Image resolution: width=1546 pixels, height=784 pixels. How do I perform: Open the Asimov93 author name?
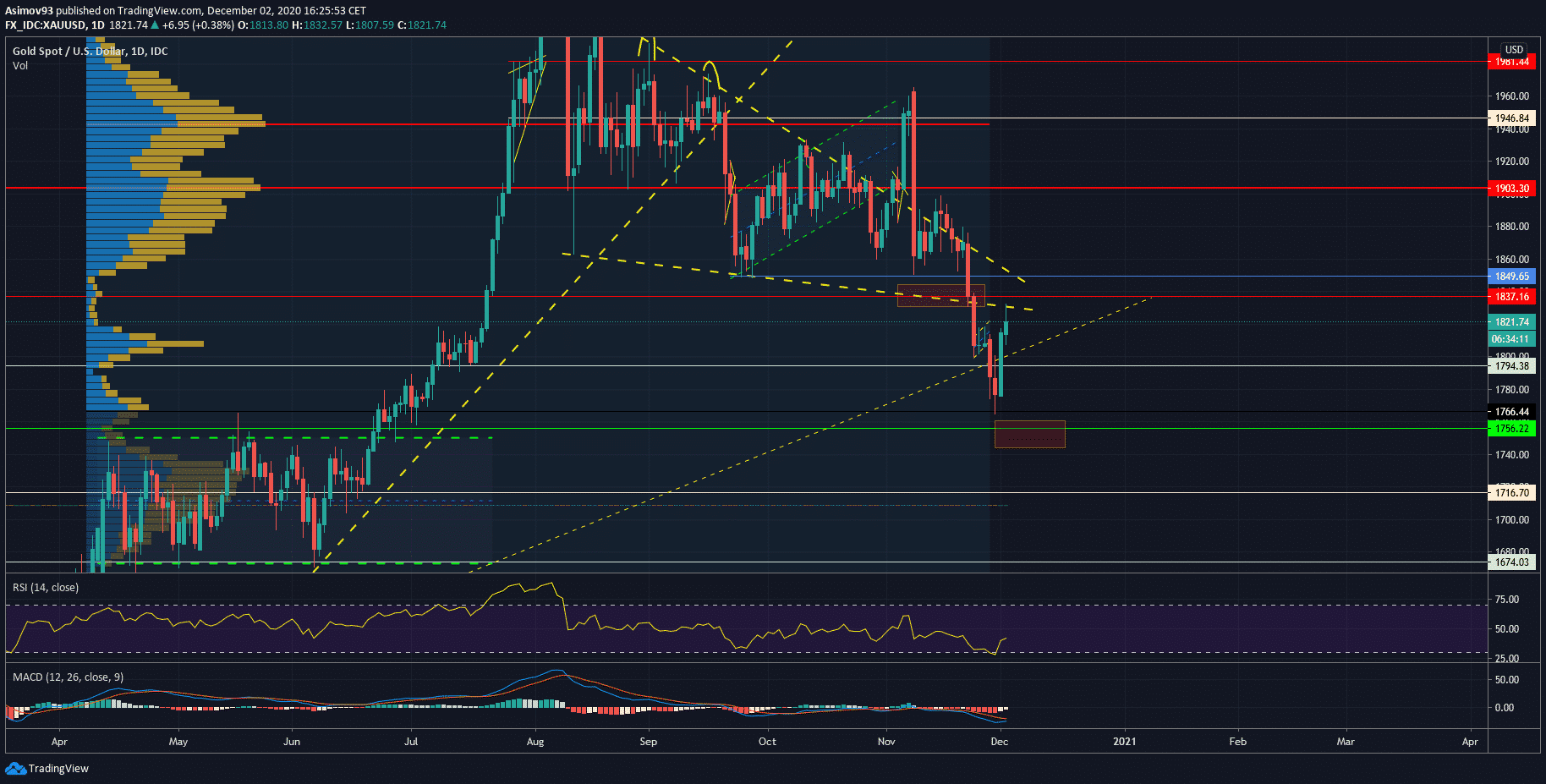pos(29,11)
